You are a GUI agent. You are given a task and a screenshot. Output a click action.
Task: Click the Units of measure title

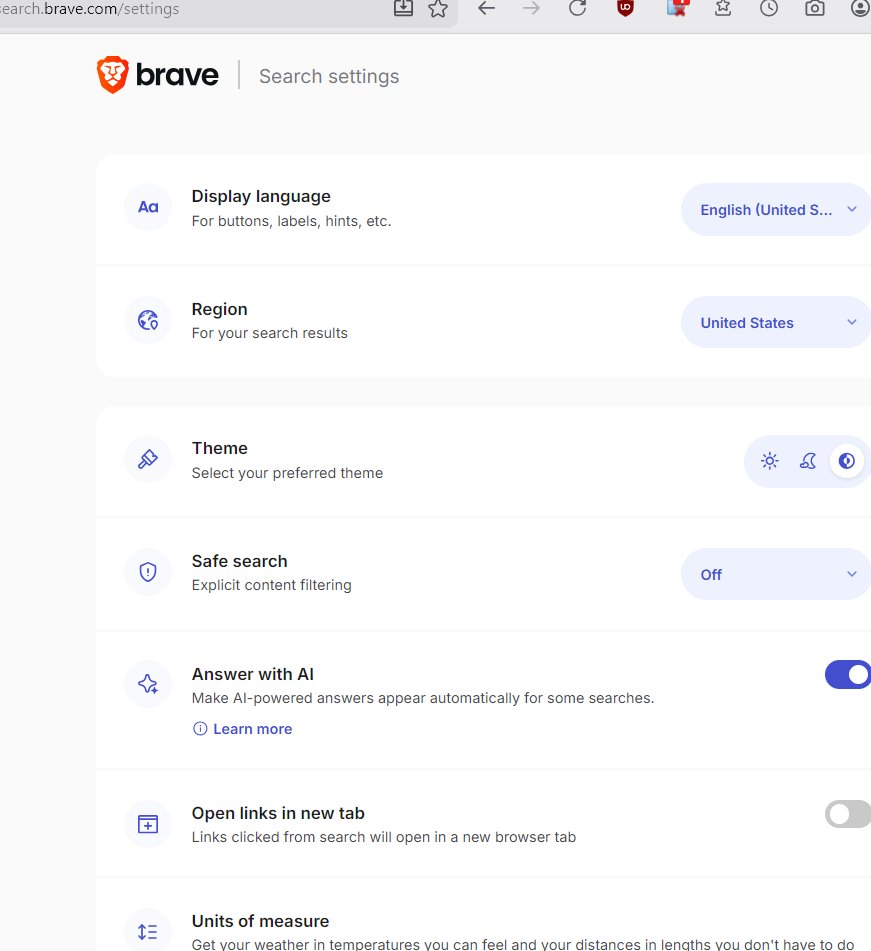coord(261,921)
